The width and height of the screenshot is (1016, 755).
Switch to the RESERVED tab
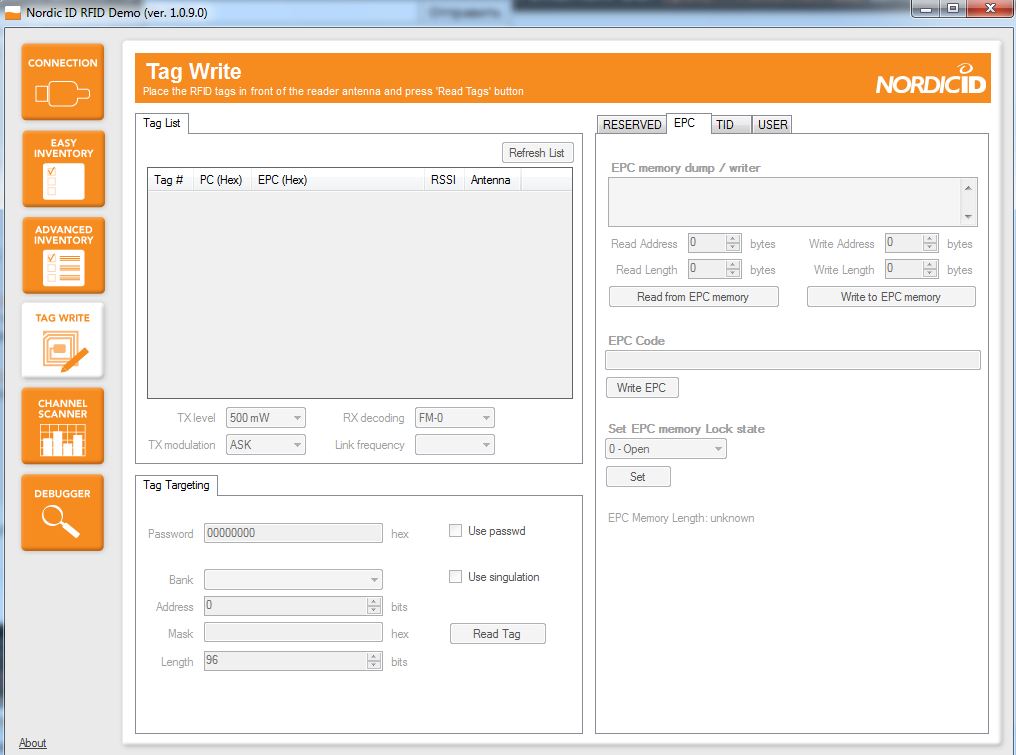632,124
